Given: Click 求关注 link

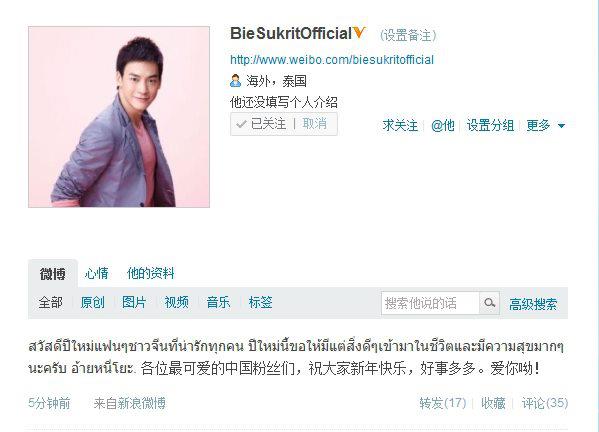Looking at the screenshot, I should (400, 125).
